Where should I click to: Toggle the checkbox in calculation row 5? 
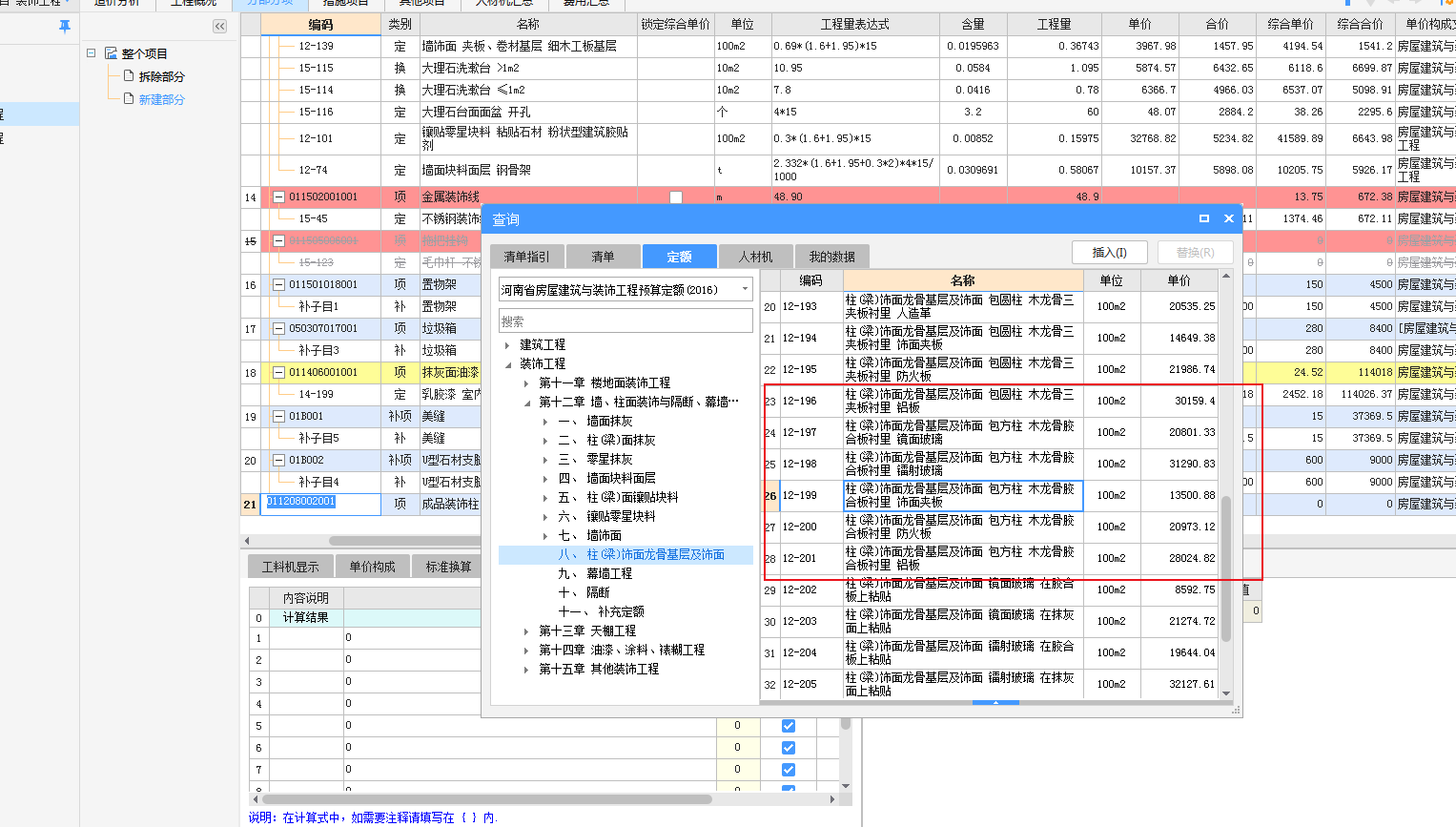click(789, 726)
